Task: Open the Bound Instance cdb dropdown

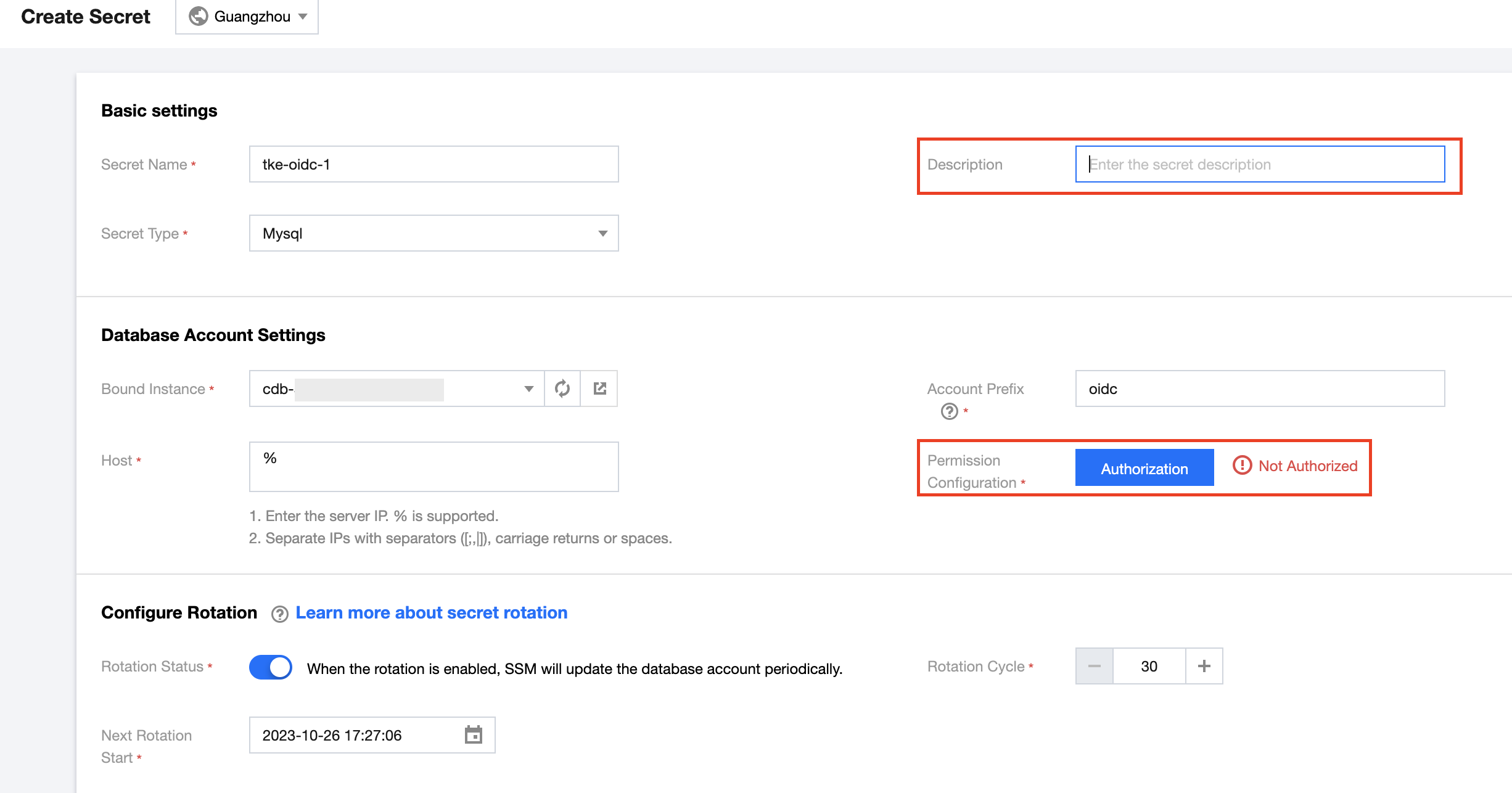Action: (x=396, y=388)
